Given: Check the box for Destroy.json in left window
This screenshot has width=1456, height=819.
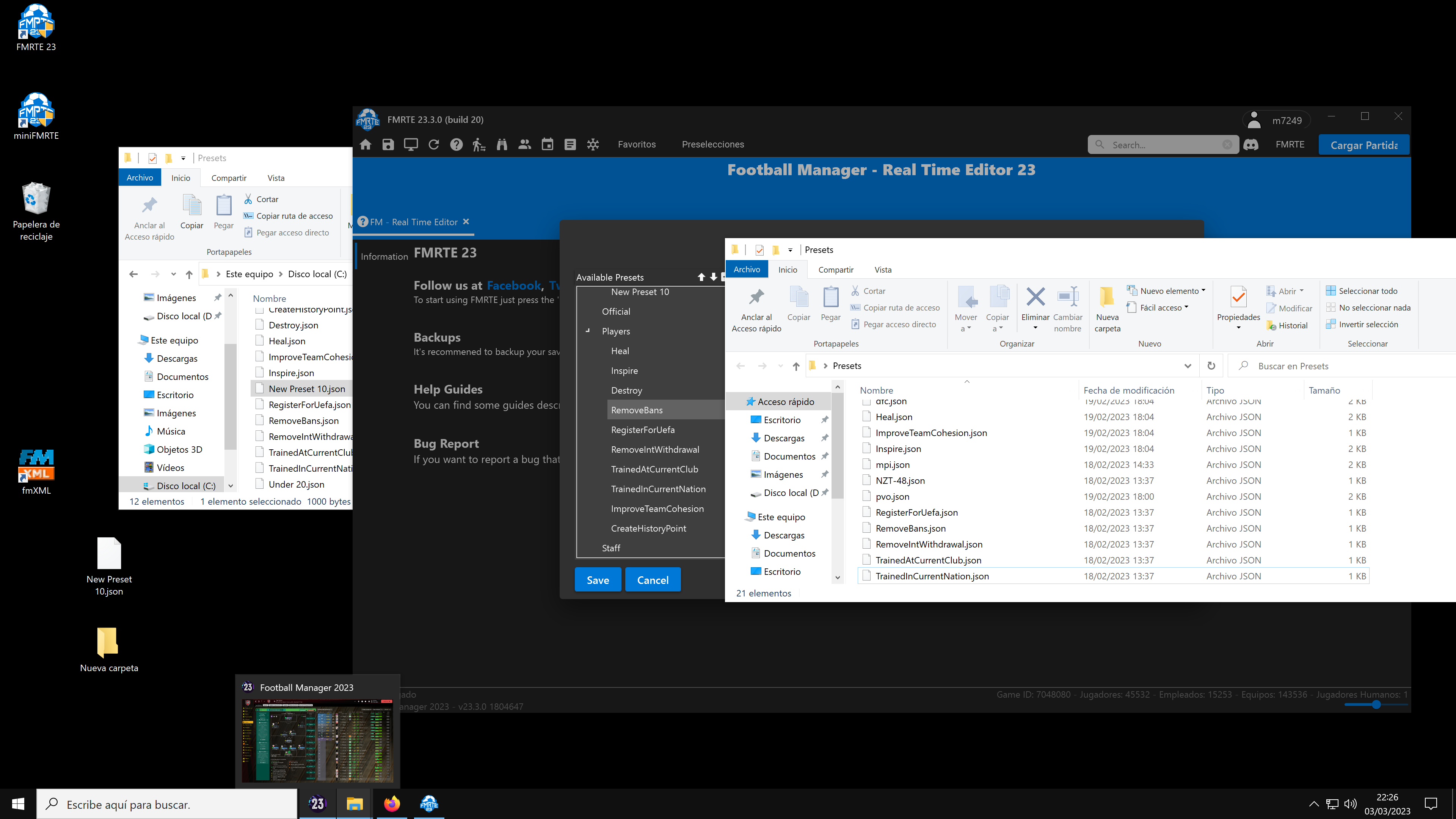Looking at the screenshot, I should 259,325.
